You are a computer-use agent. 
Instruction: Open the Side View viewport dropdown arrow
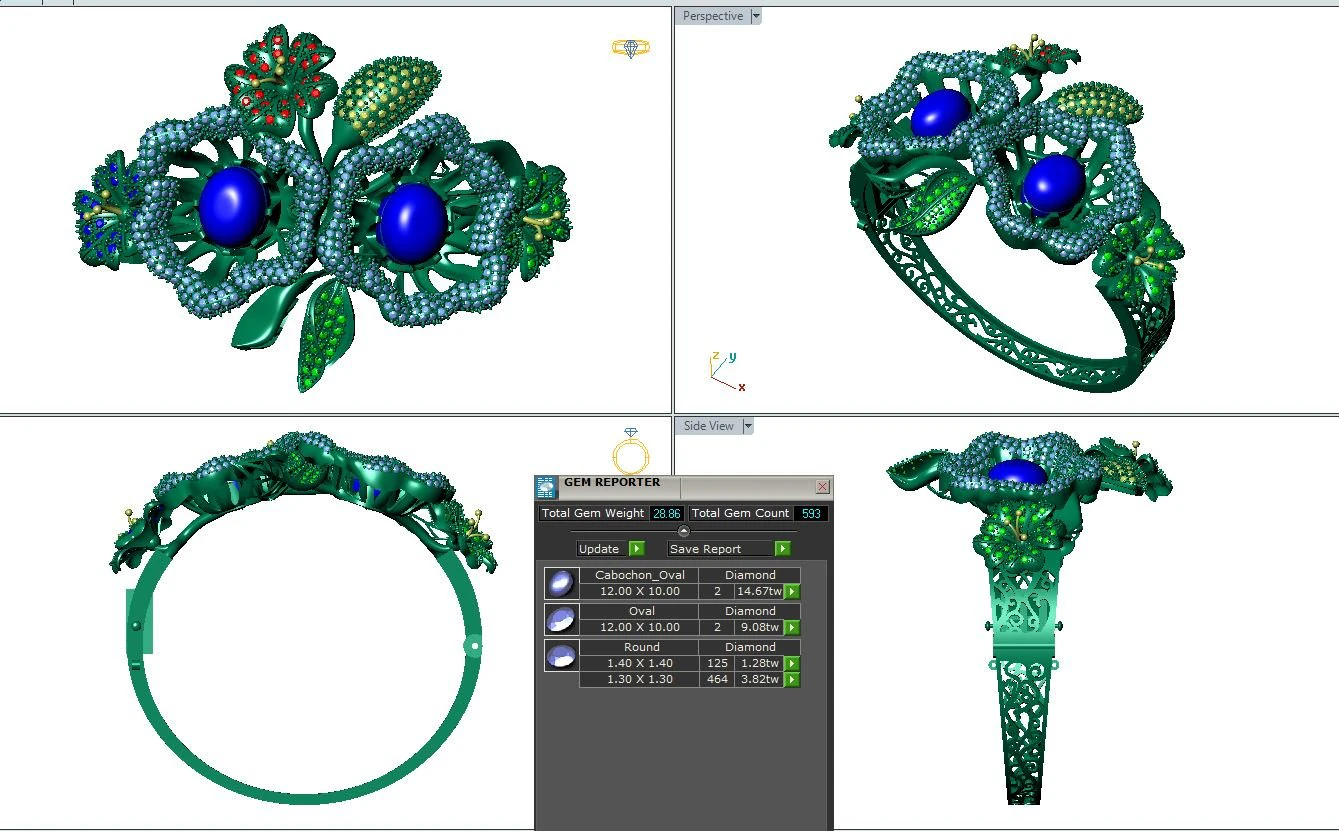747,426
